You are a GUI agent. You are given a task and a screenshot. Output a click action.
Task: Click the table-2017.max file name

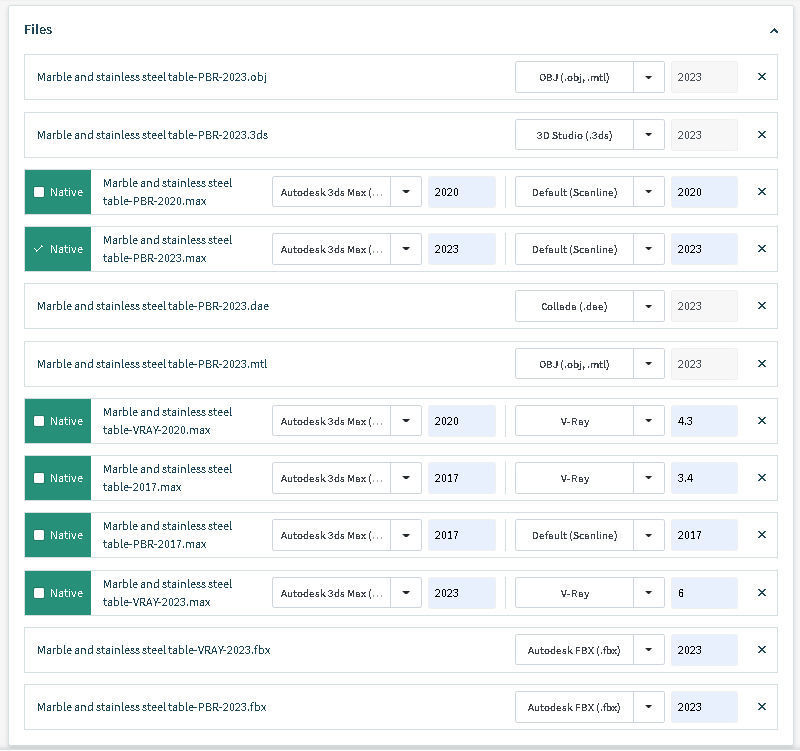click(167, 478)
